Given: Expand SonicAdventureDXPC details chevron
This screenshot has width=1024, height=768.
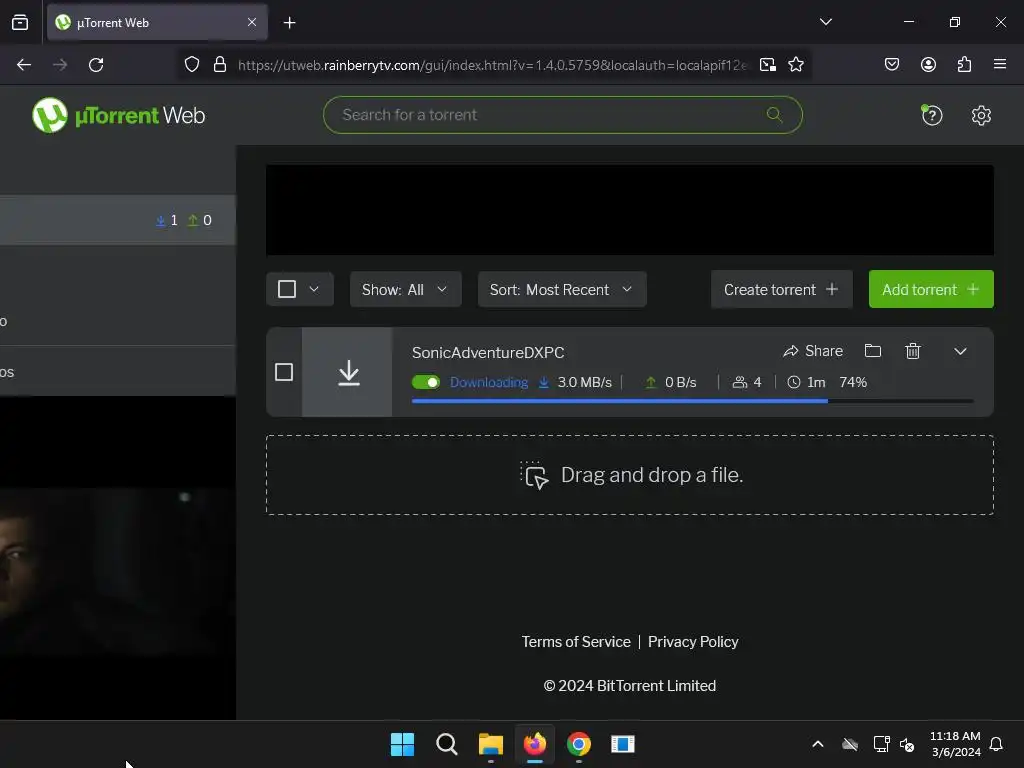Looking at the screenshot, I should (x=960, y=351).
